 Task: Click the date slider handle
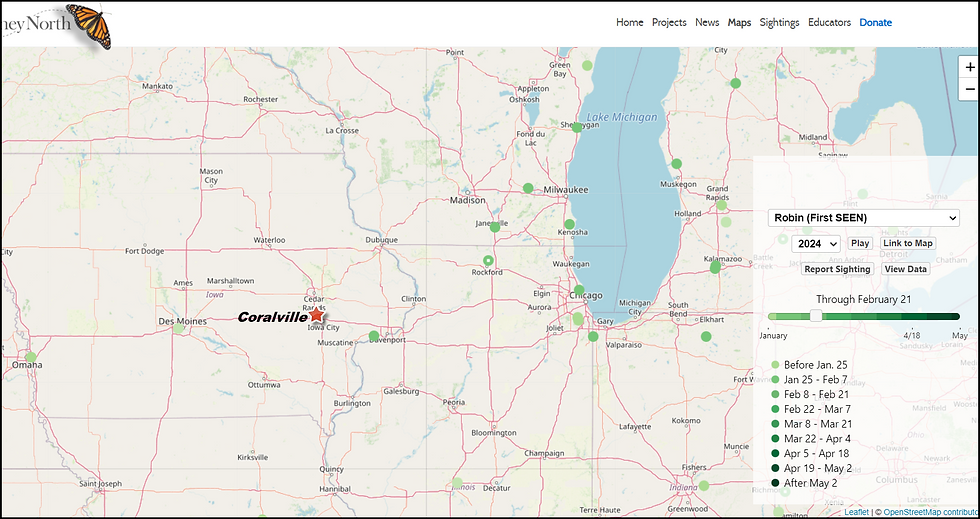click(816, 316)
